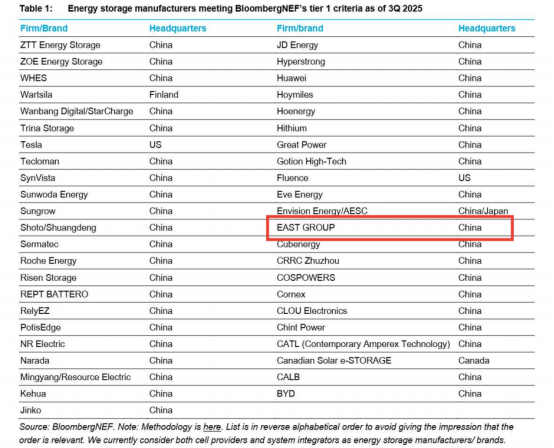Click Canadian Solar e-STORAGE entry

coord(334,360)
